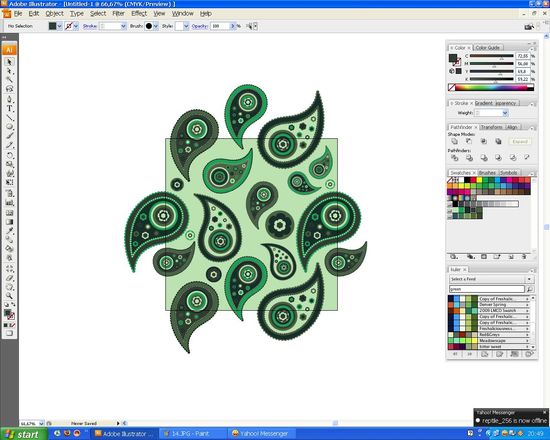Open the Opacity slider arrow
This screenshot has width=550, height=440.
point(232,26)
